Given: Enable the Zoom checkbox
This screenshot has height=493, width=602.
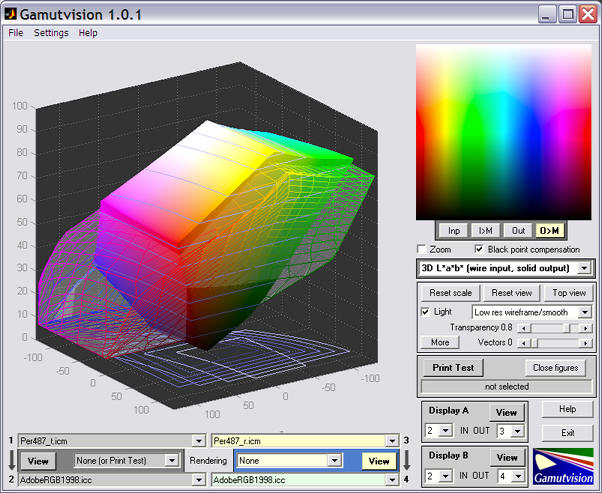Looking at the screenshot, I should [422, 250].
